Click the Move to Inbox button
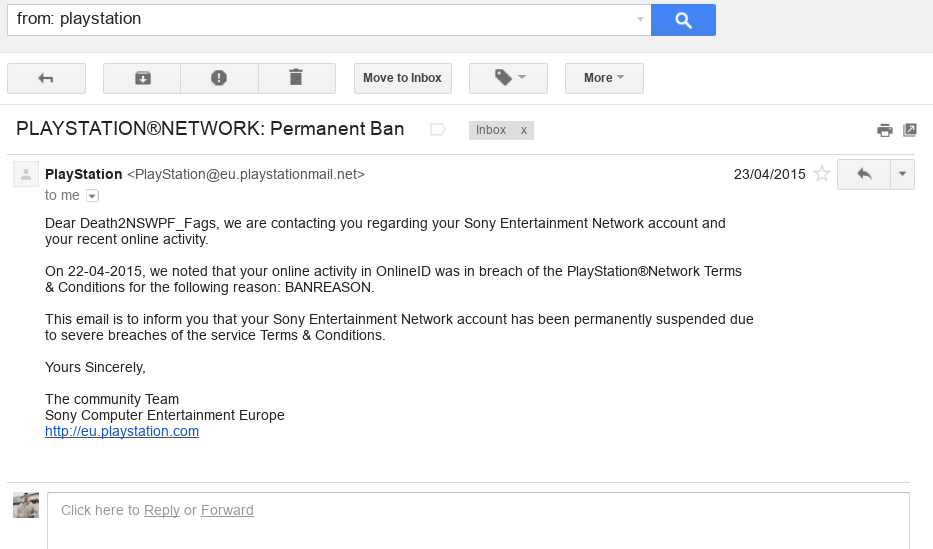The height and width of the screenshot is (549, 933). click(403, 79)
